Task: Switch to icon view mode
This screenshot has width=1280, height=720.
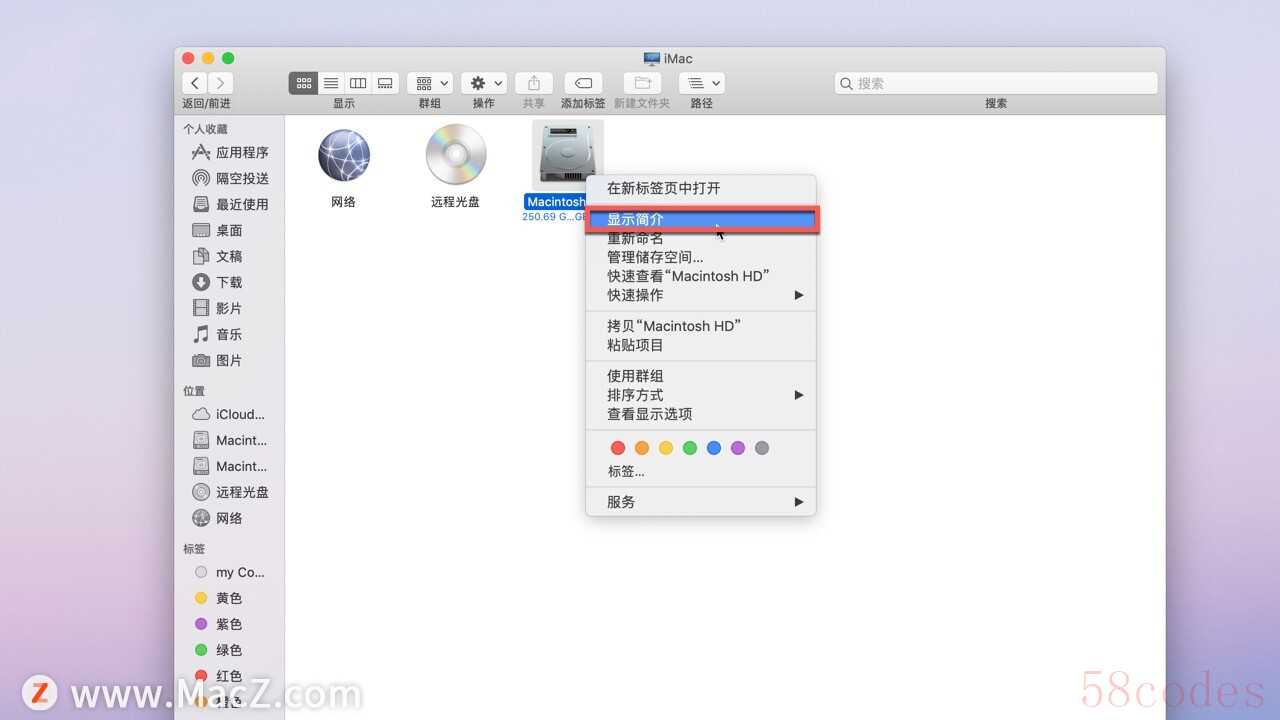Action: tap(304, 83)
